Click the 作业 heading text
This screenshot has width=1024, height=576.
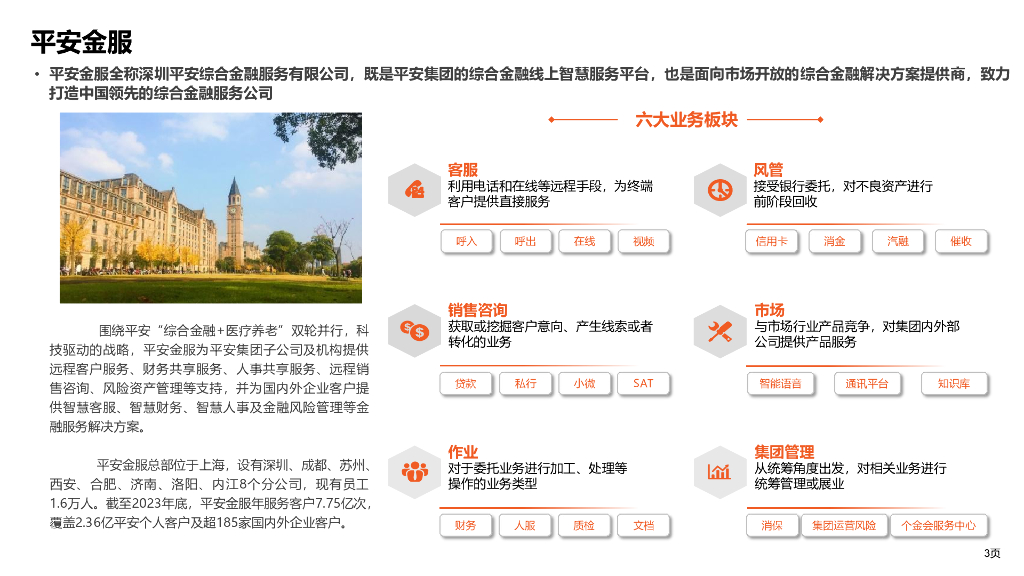463,452
